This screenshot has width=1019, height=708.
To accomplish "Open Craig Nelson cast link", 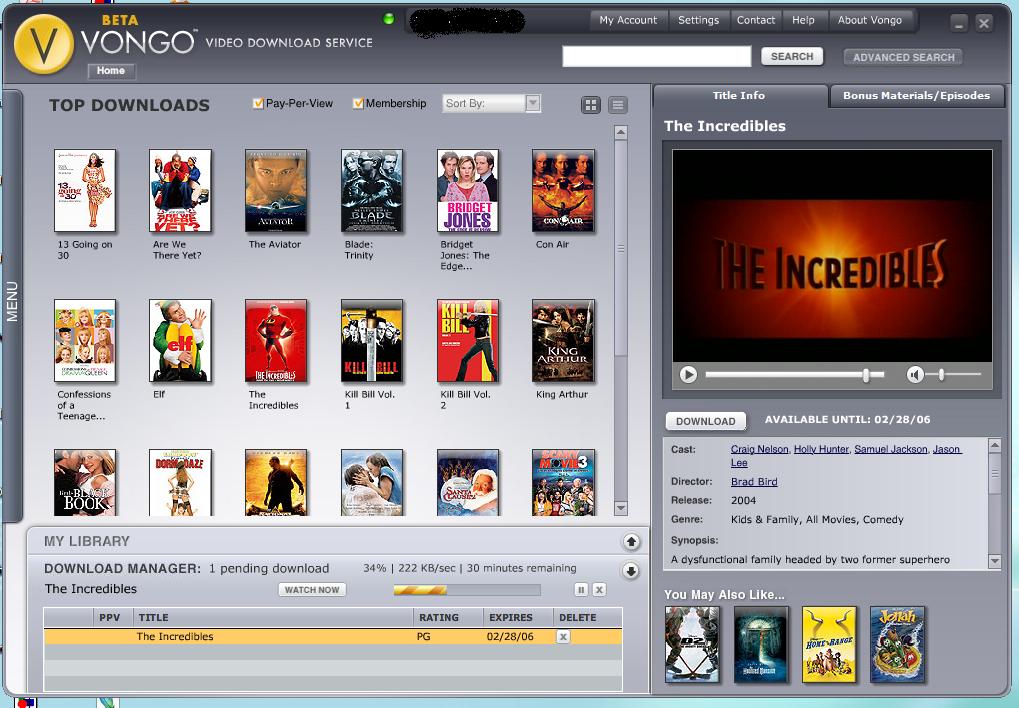I will [x=759, y=449].
